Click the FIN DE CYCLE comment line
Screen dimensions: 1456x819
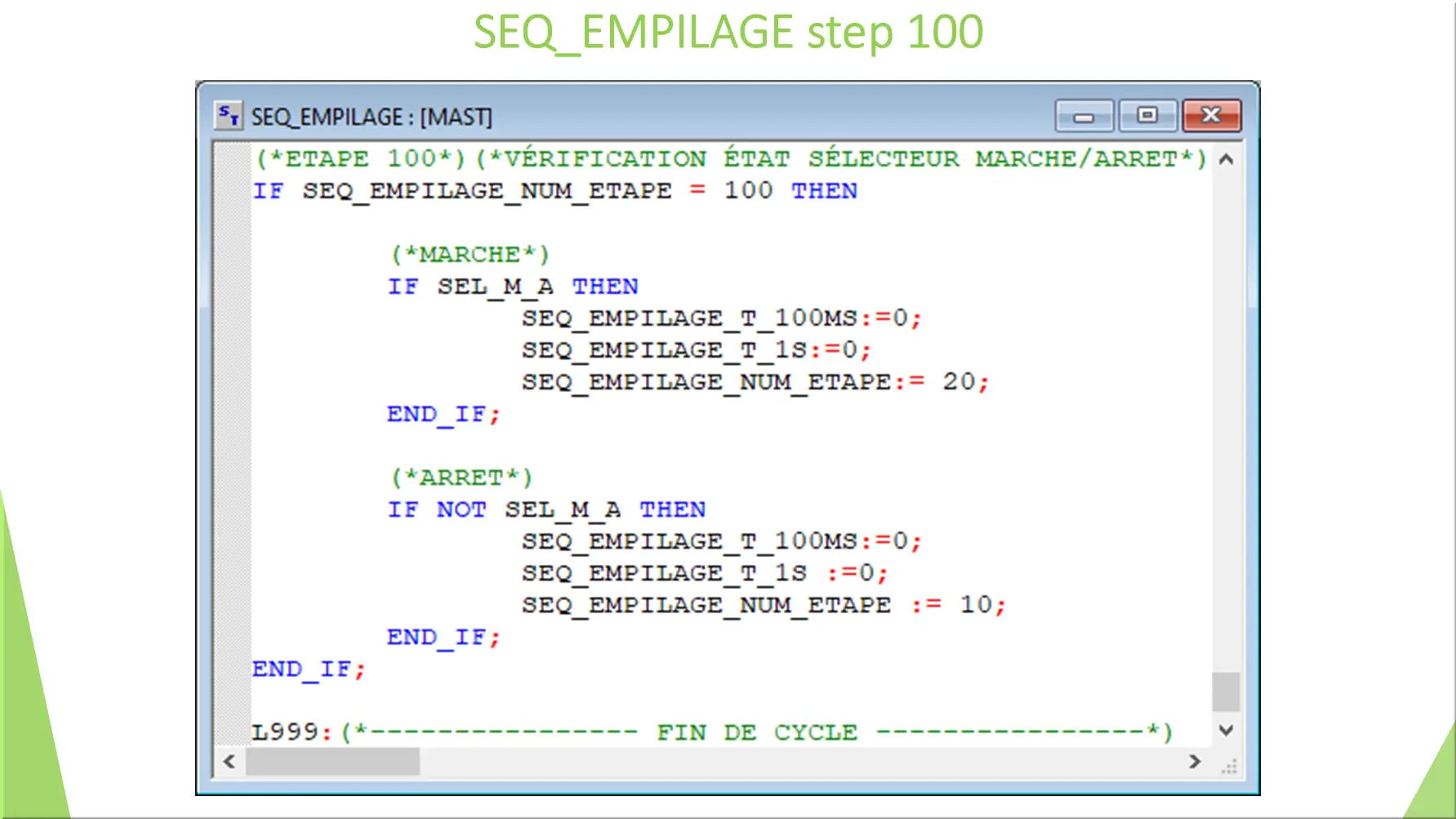(758, 732)
